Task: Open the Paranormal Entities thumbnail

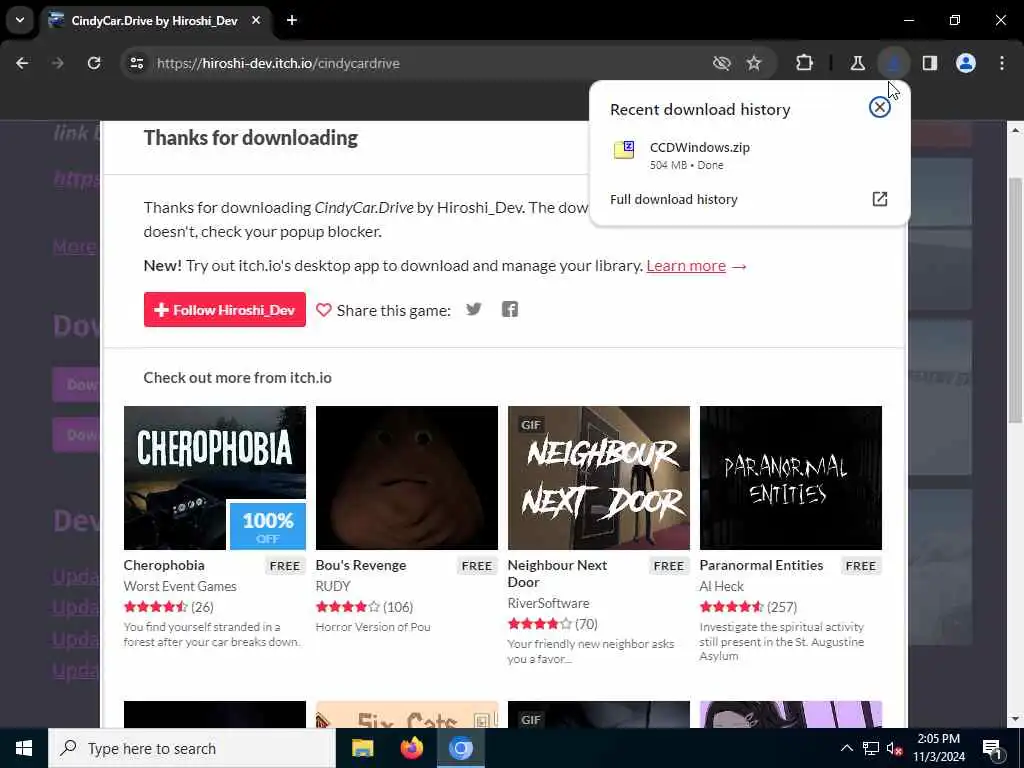Action: coord(790,478)
